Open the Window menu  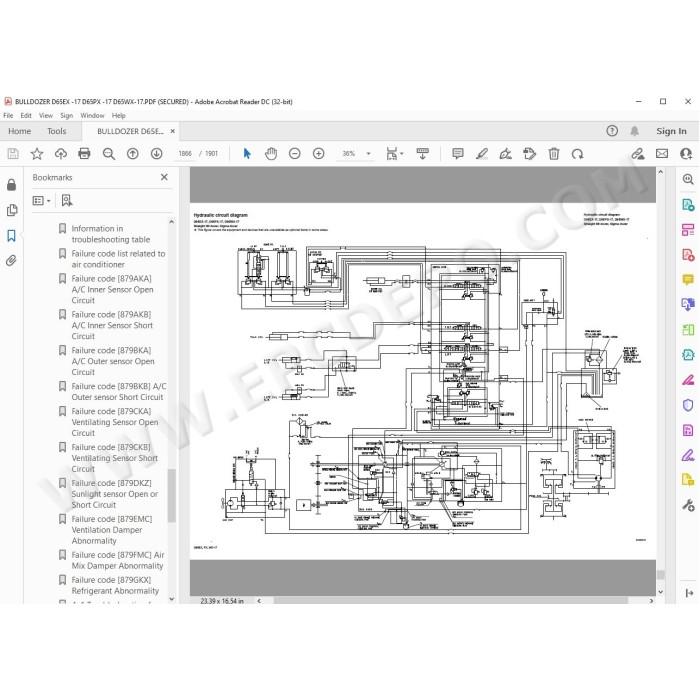tap(92, 115)
